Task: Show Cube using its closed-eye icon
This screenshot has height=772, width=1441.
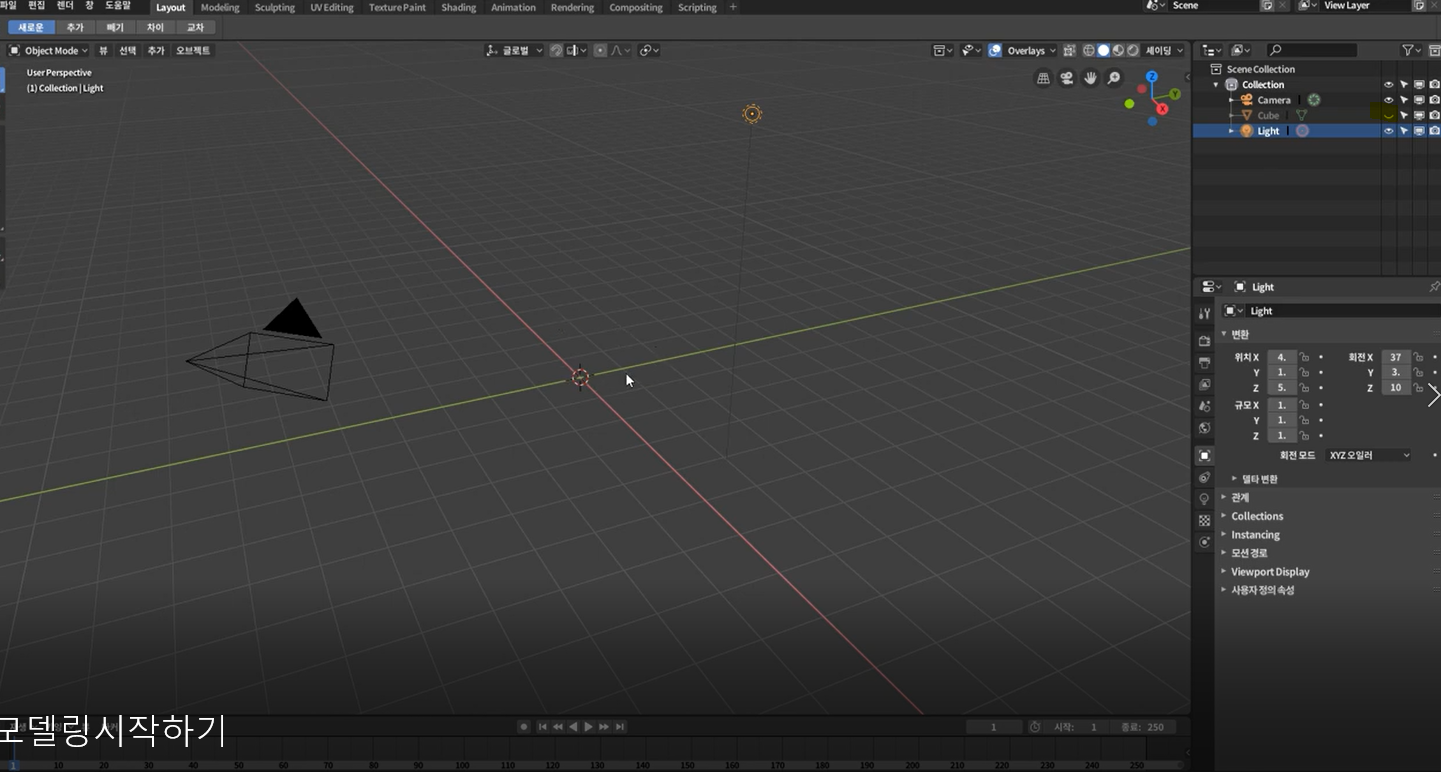Action: [x=1388, y=116]
